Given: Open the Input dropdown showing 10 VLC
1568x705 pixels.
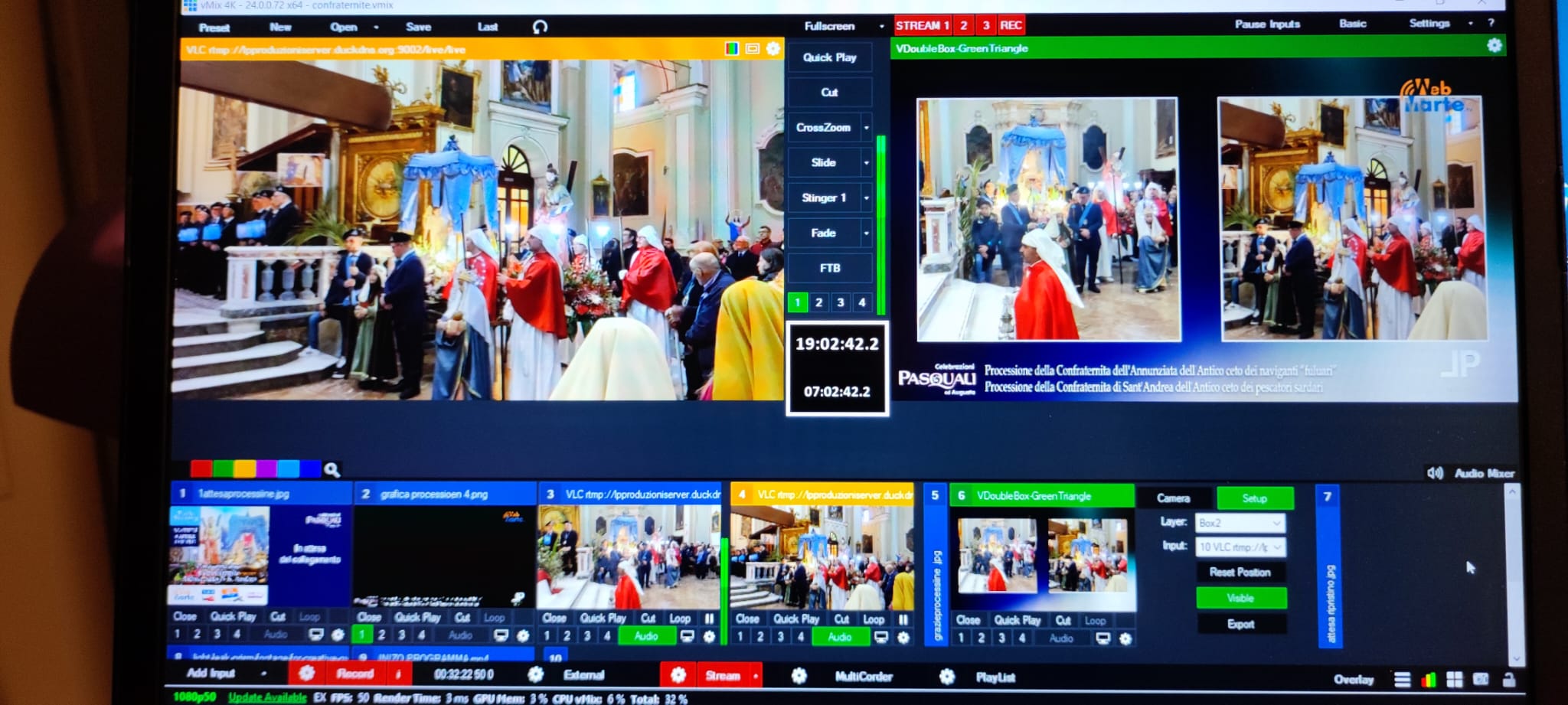Looking at the screenshot, I should [x=1239, y=547].
